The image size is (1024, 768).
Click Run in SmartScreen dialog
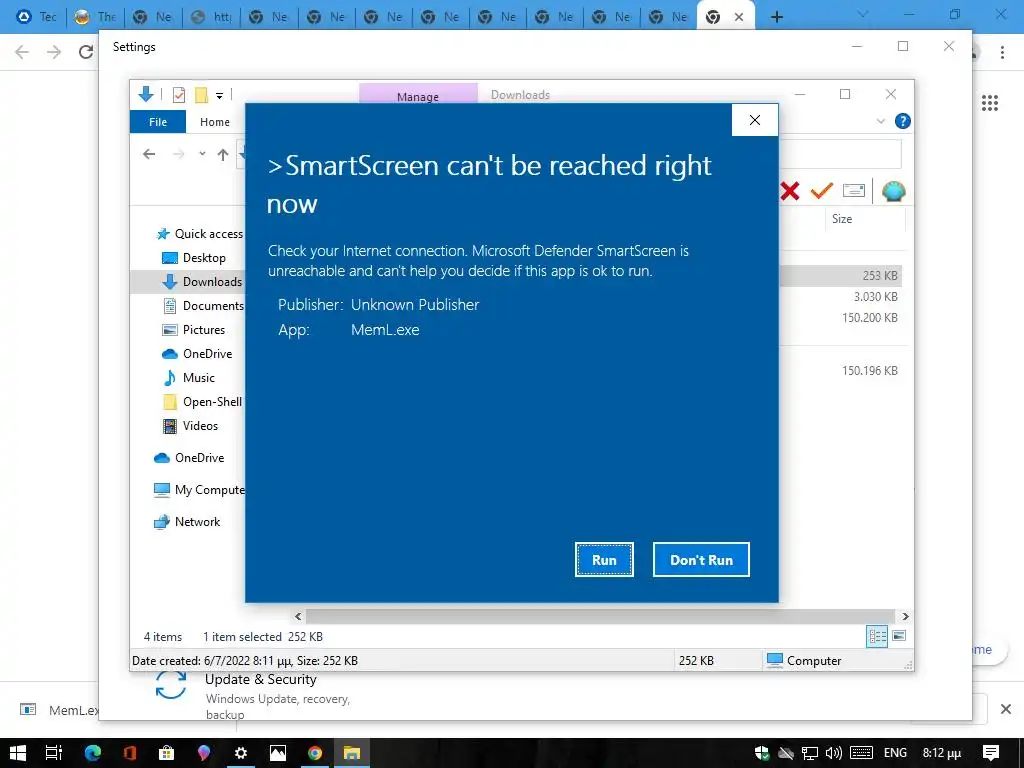tap(604, 560)
